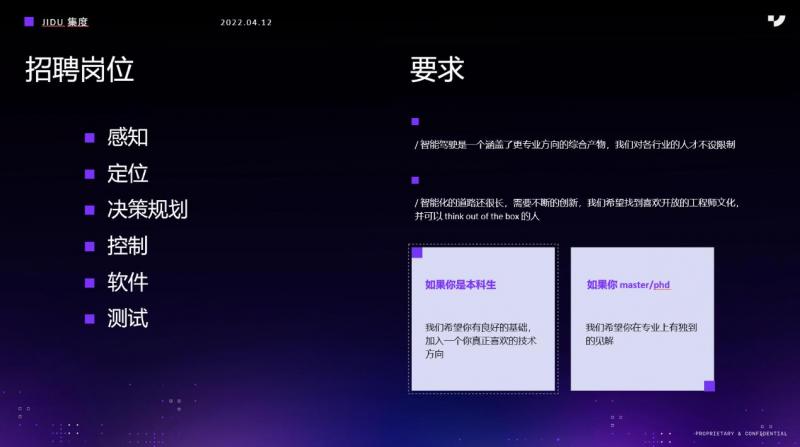
Task: Click the text 我们希望你在专业上有独到的见解
Action: [x=641, y=334]
